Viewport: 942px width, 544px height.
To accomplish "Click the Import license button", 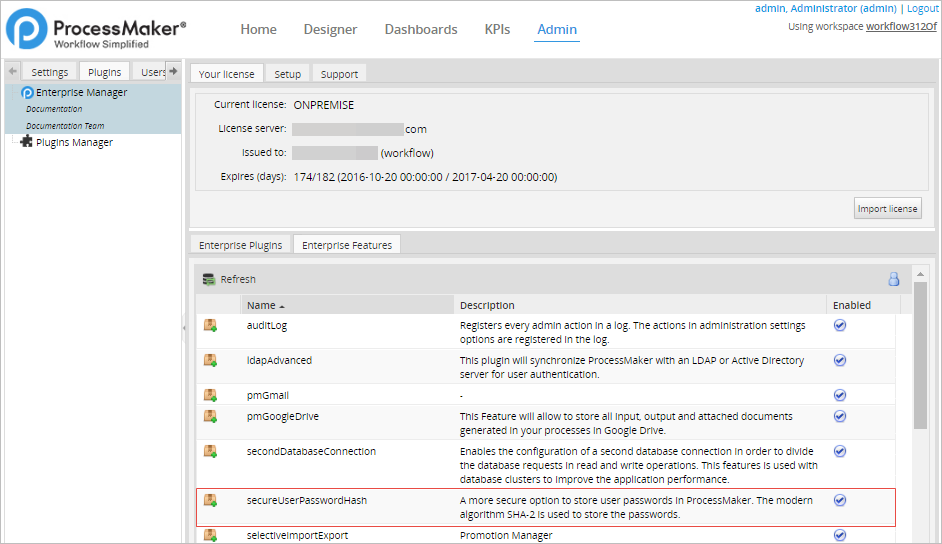I will click(888, 209).
